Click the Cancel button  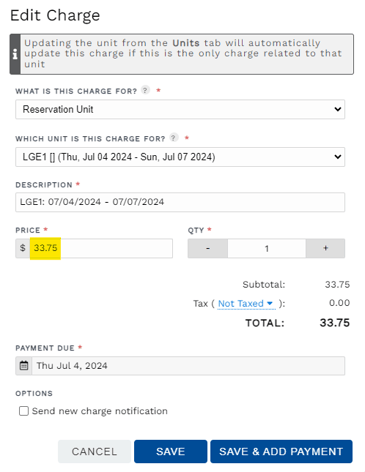(x=94, y=452)
